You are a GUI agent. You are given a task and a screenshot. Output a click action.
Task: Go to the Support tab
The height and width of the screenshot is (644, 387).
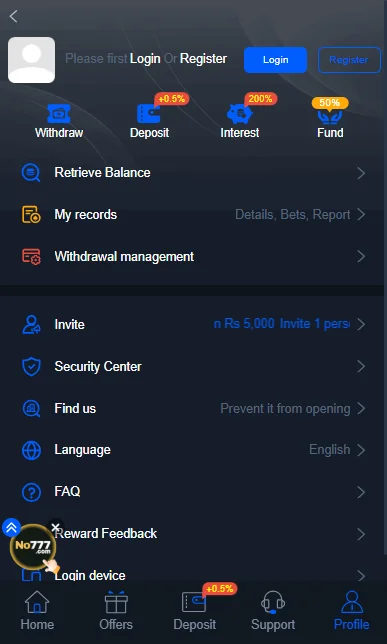click(273, 611)
